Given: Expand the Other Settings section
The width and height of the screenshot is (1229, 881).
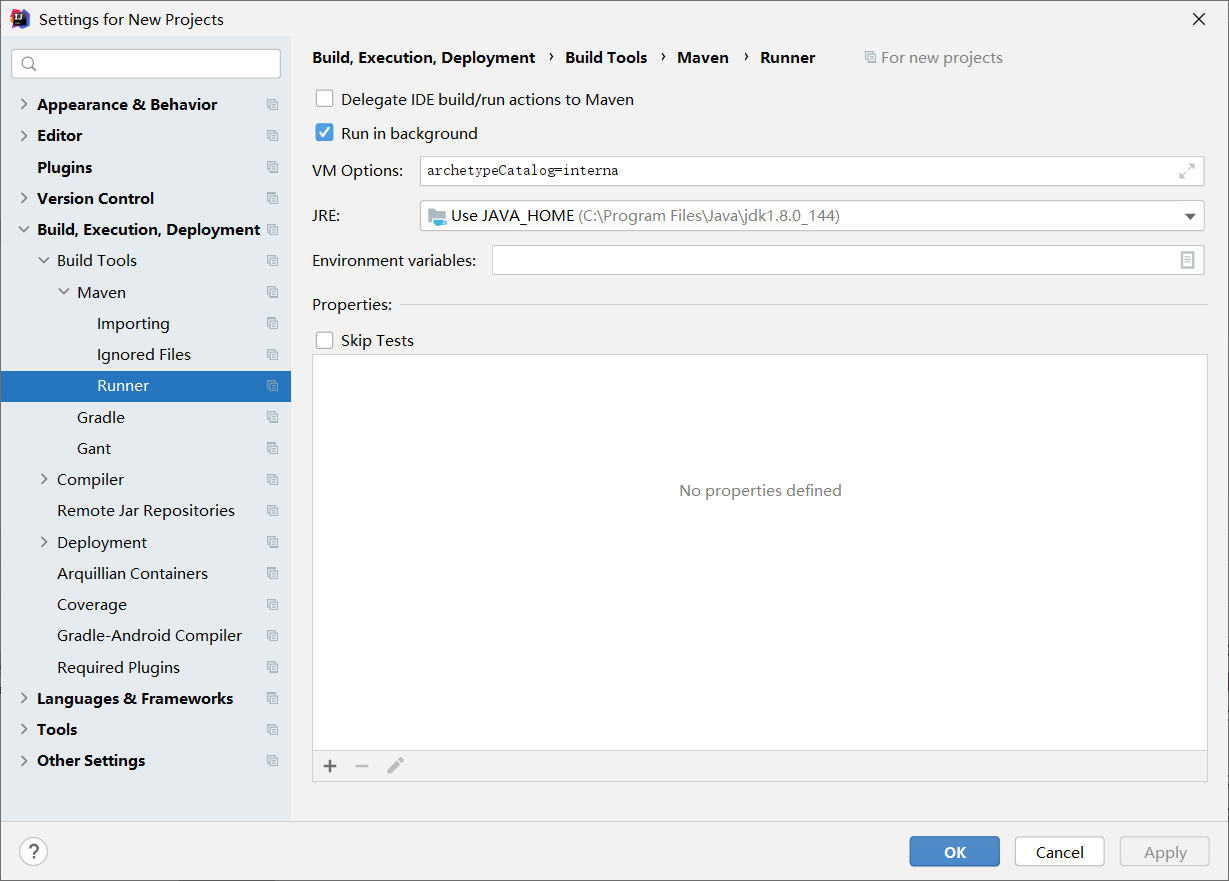Looking at the screenshot, I should pyautogui.click(x=24, y=760).
